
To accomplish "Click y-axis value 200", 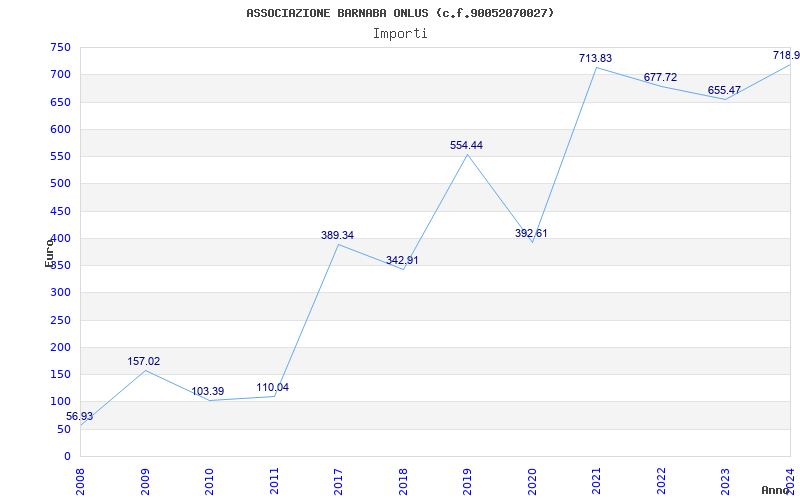I will (60, 347).
